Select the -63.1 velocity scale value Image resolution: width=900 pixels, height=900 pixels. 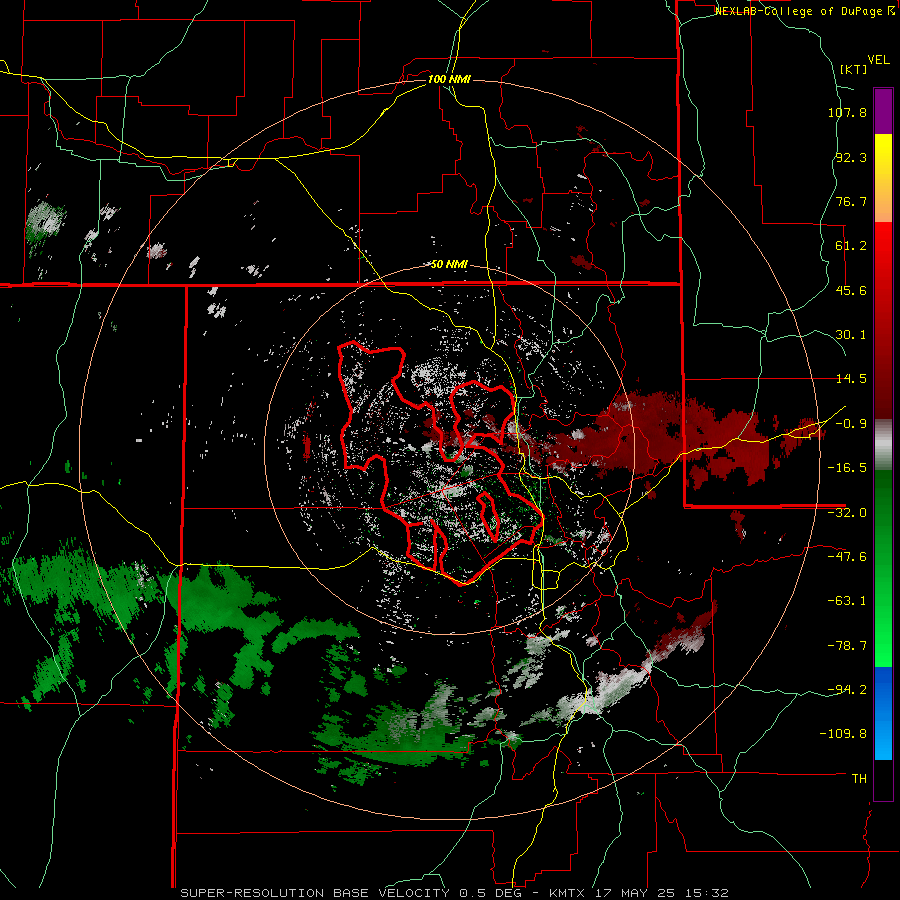coord(847,601)
